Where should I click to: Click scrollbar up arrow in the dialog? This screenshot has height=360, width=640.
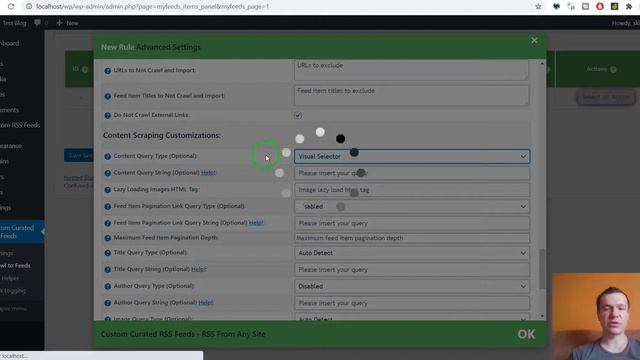tap(542, 64)
